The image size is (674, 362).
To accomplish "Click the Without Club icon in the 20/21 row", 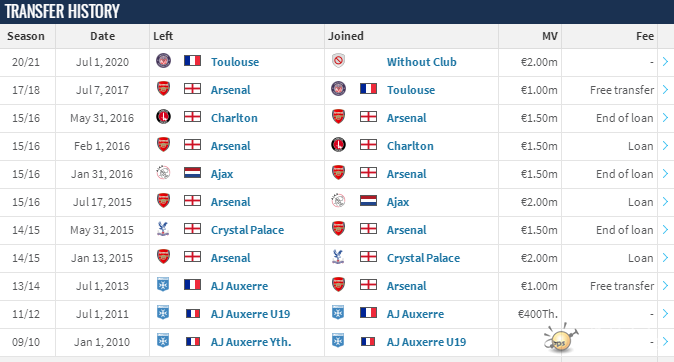I will pos(339,61).
